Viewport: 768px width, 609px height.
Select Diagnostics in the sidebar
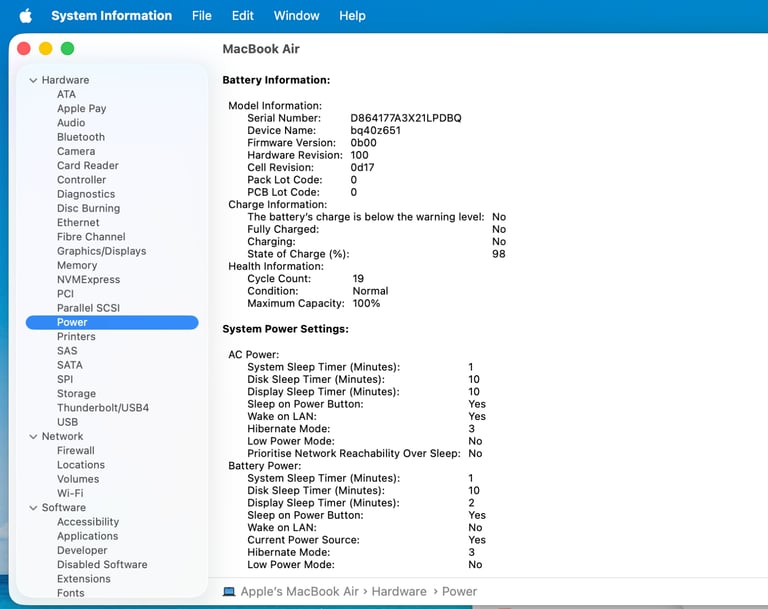pyautogui.click(x=86, y=194)
